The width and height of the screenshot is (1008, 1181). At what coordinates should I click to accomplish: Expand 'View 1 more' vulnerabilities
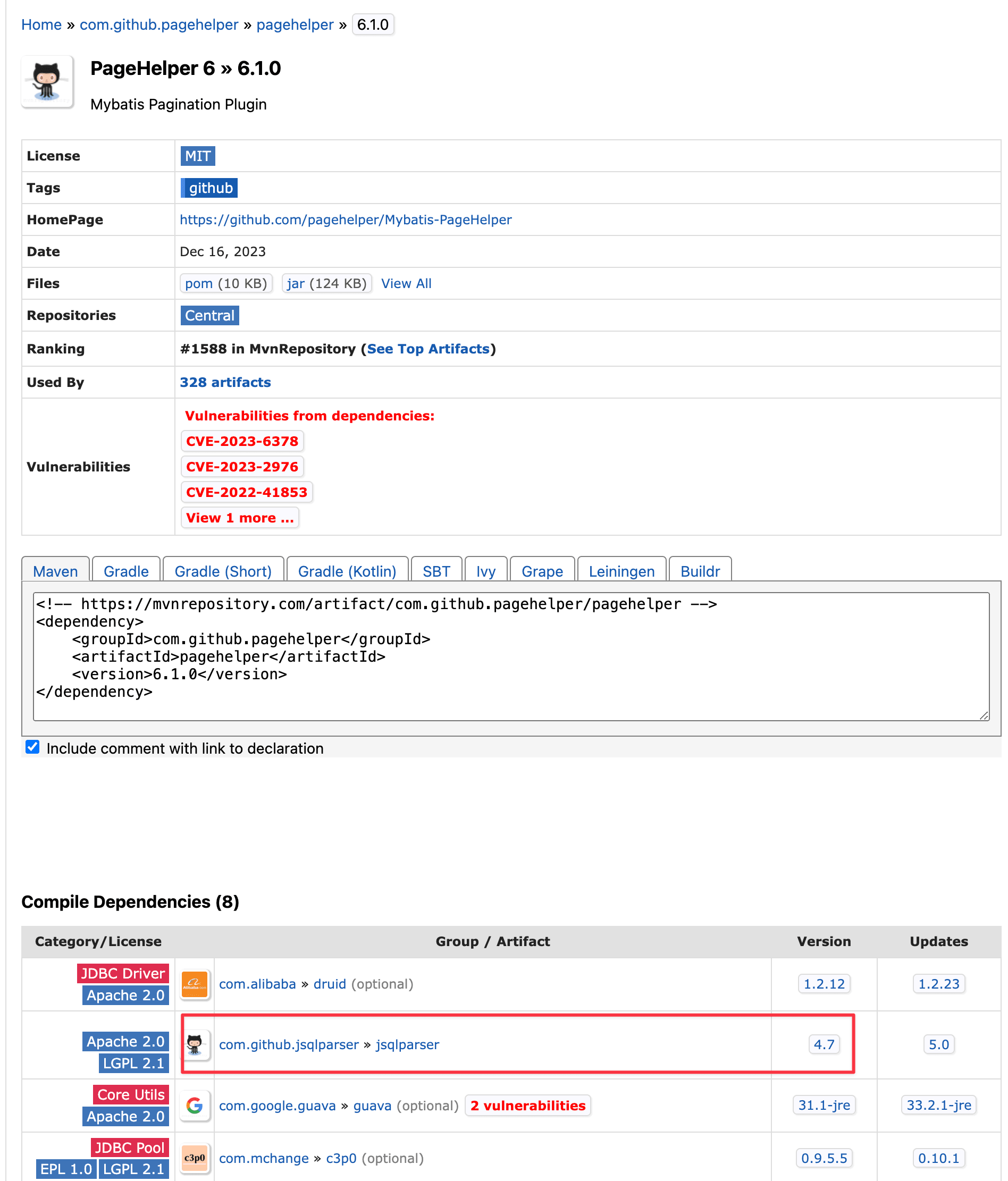tap(239, 518)
